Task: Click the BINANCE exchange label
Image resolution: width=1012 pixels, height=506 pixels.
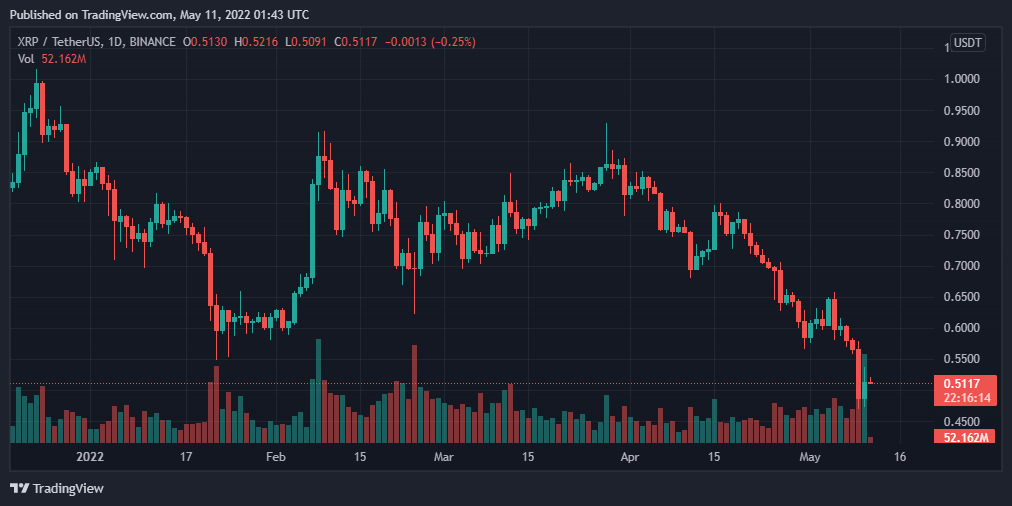Action: [152, 42]
